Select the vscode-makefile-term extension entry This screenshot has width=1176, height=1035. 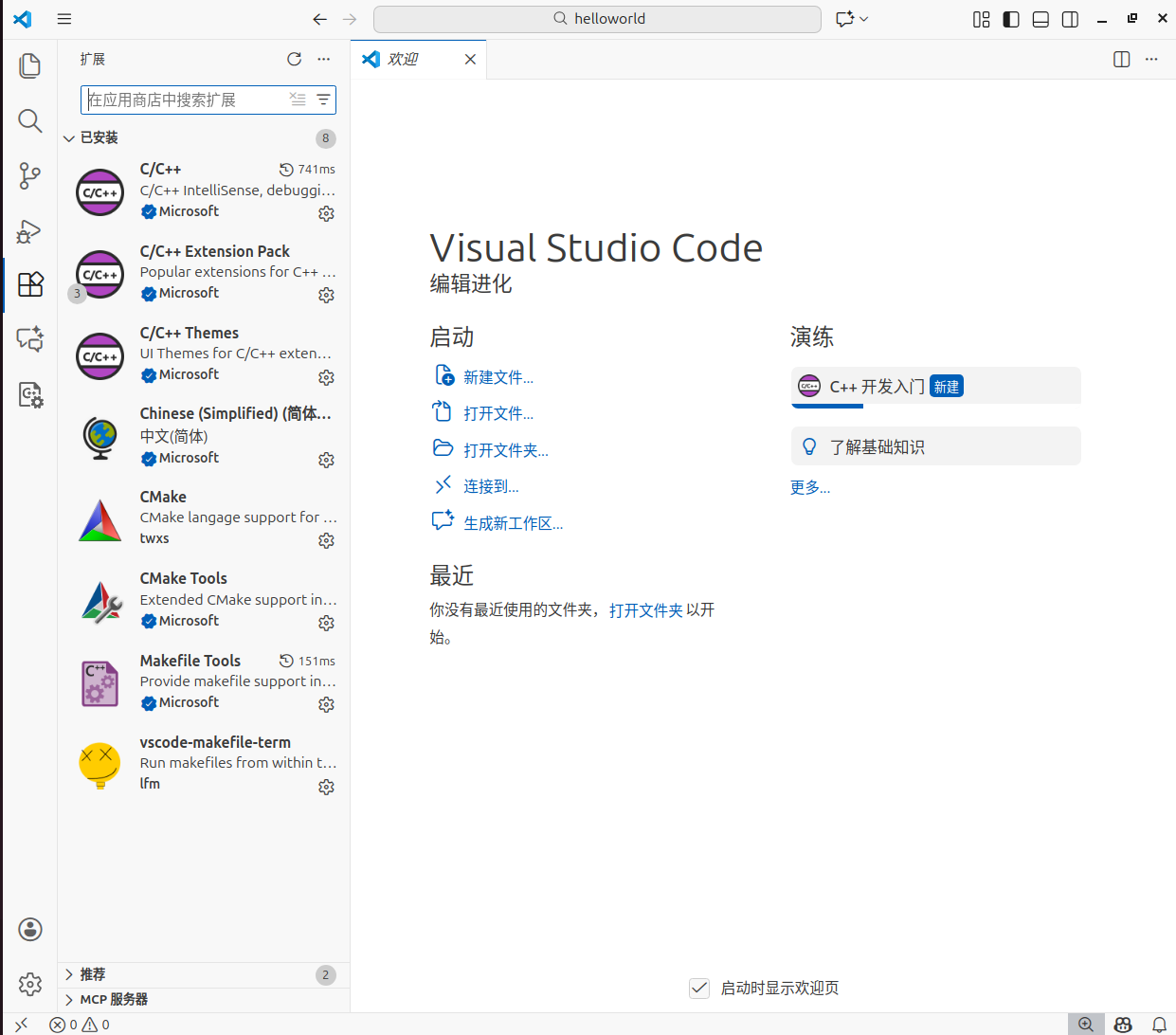click(x=204, y=764)
